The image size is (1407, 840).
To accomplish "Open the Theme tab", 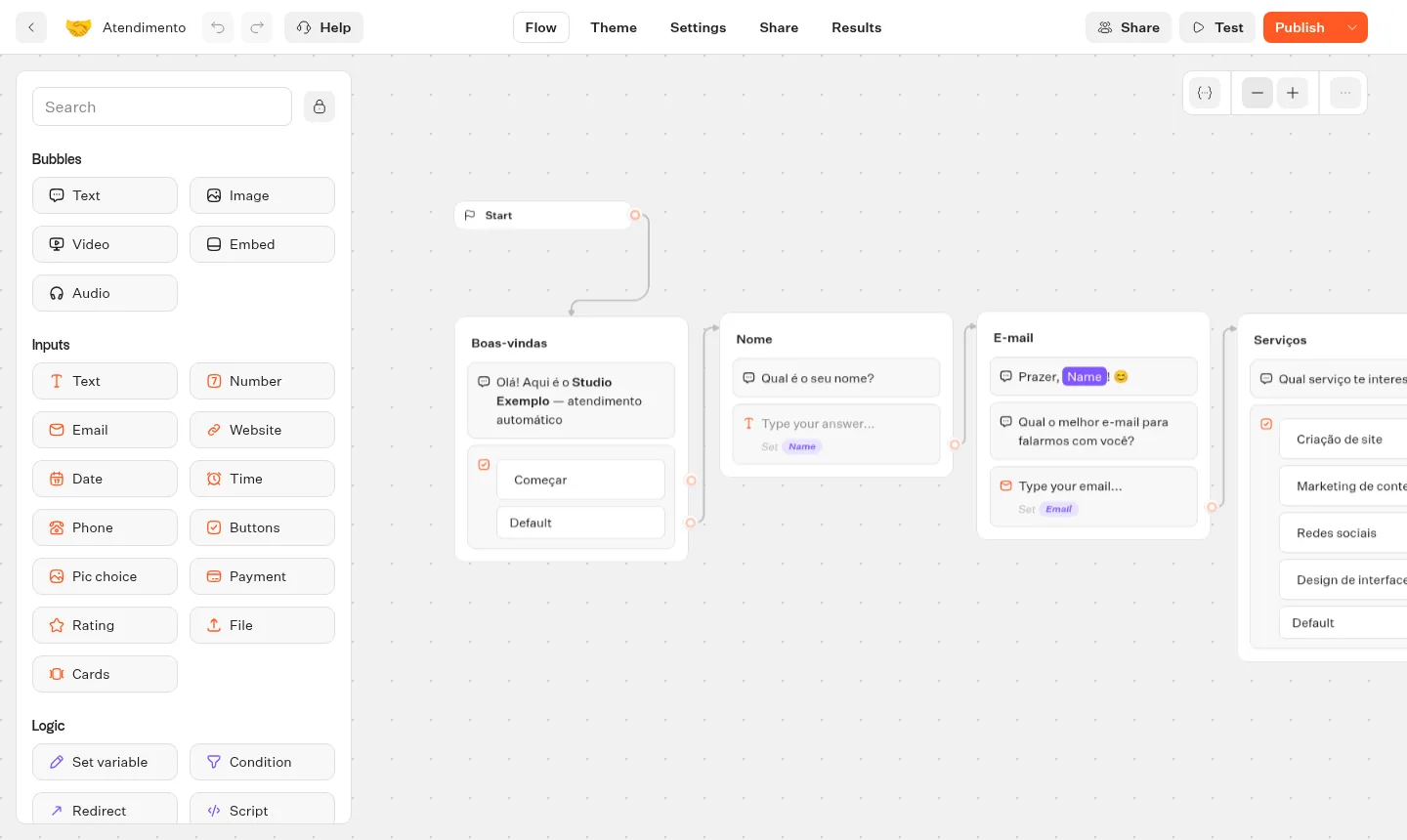I will coord(614,27).
